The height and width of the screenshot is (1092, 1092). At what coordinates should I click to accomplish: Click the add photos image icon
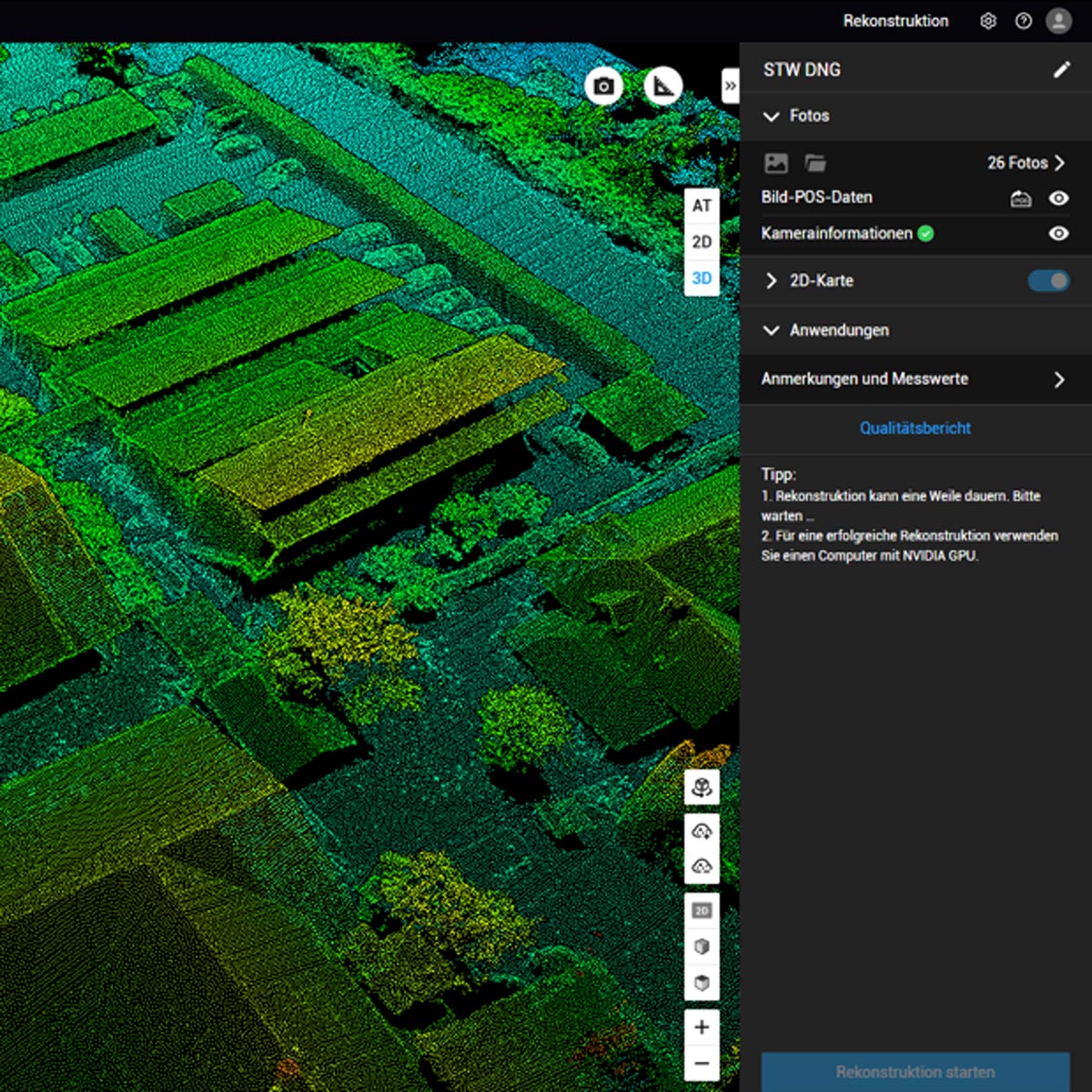tap(776, 163)
